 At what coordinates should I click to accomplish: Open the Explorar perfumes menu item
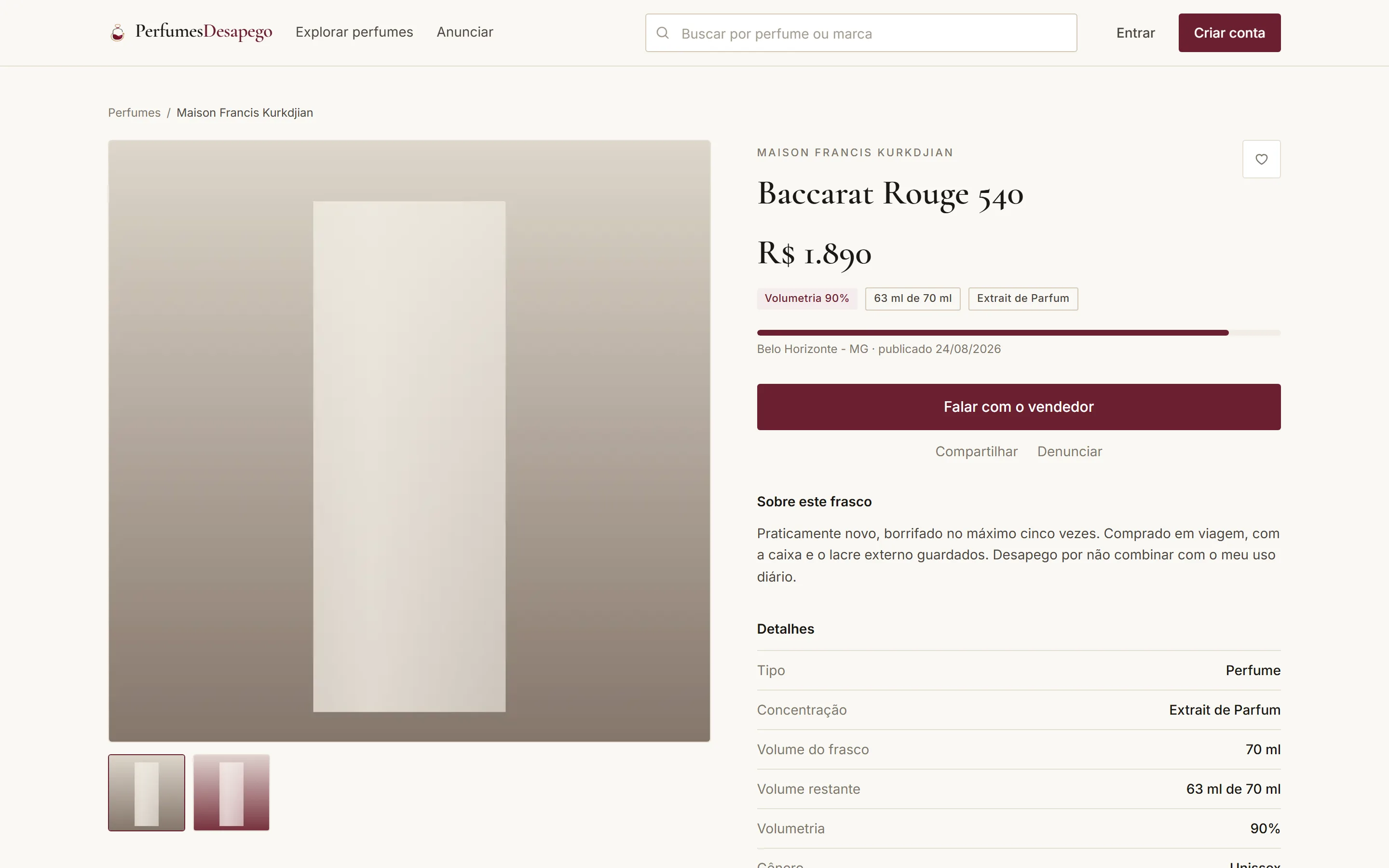(x=354, y=32)
